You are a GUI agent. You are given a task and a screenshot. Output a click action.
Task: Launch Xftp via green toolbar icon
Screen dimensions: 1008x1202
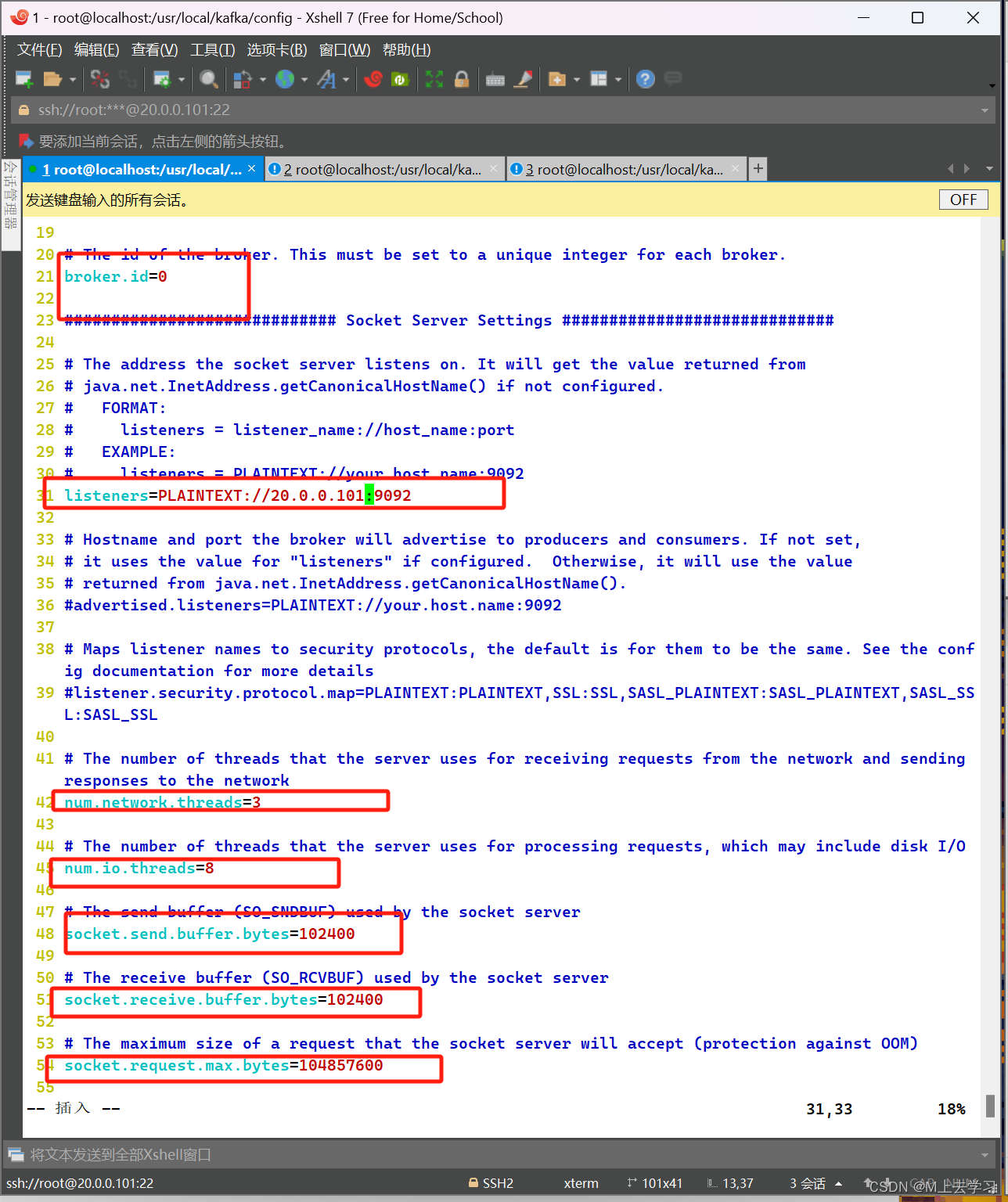400,79
